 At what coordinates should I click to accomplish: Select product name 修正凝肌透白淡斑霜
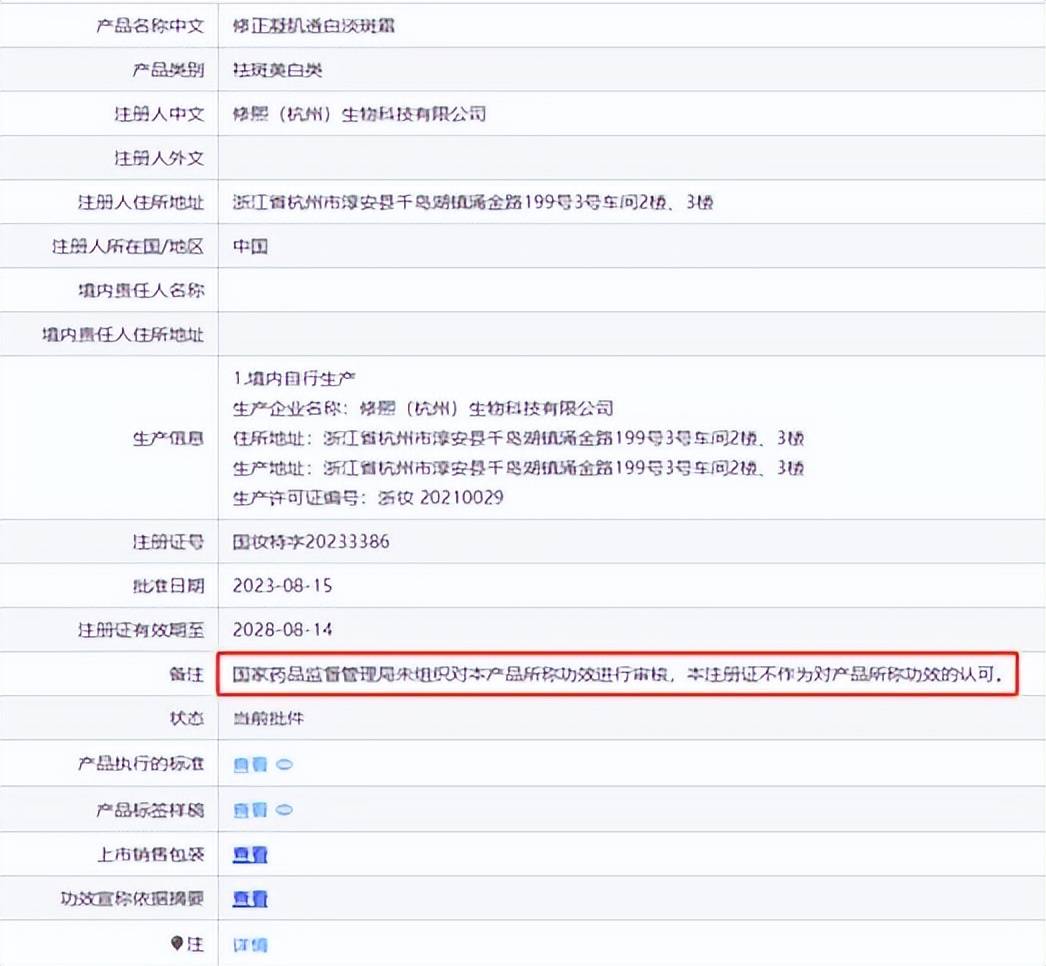[313, 25]
